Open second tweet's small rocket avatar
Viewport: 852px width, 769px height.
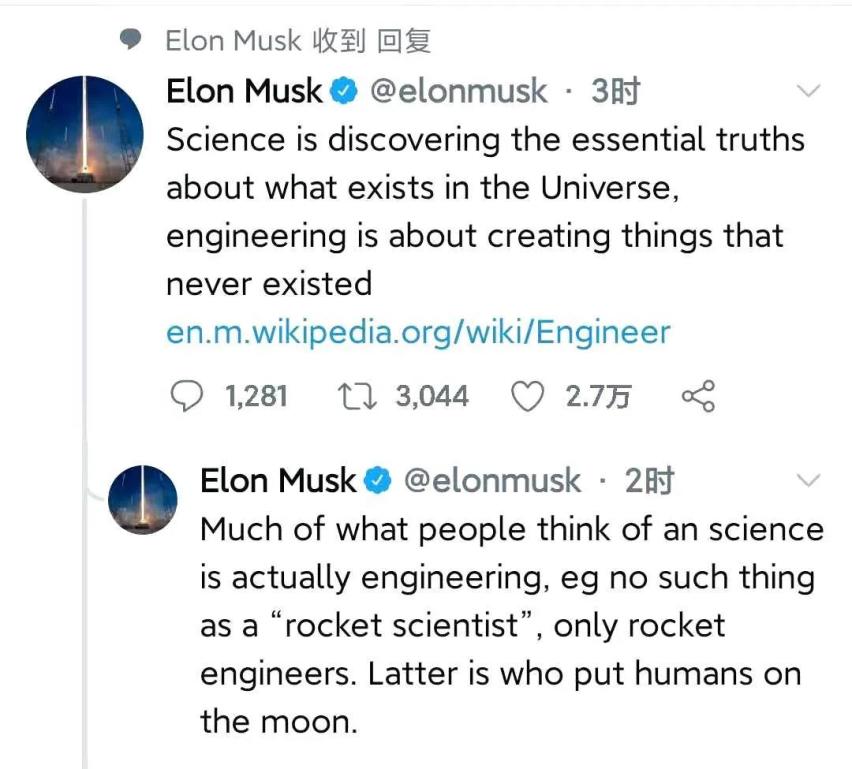(142, 499)
